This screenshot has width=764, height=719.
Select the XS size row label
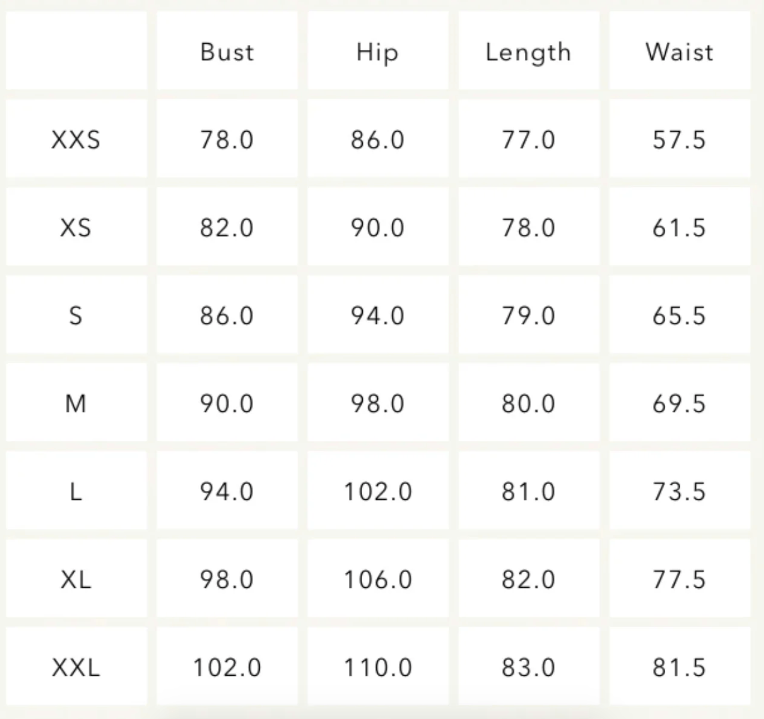pos(76,228)
